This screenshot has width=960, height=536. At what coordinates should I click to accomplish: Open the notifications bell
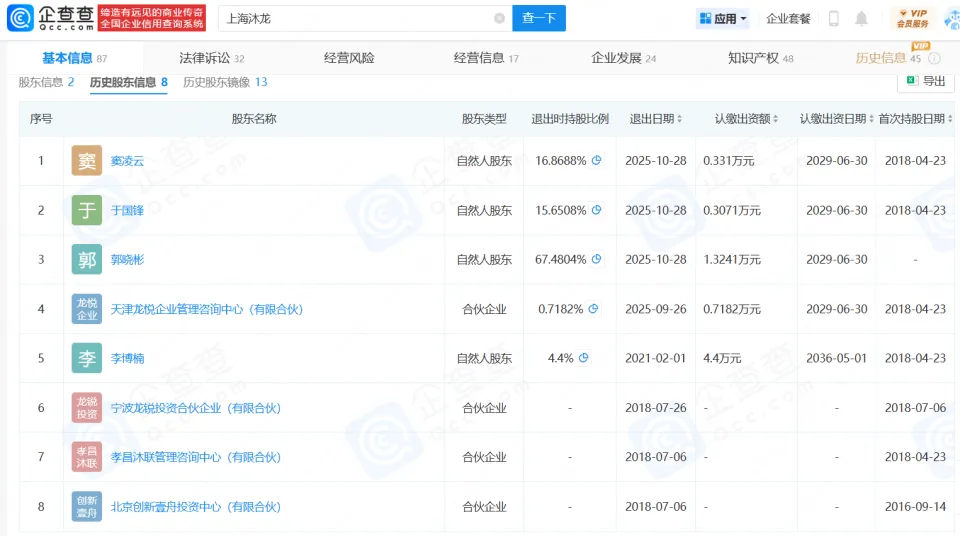(861, 18)
